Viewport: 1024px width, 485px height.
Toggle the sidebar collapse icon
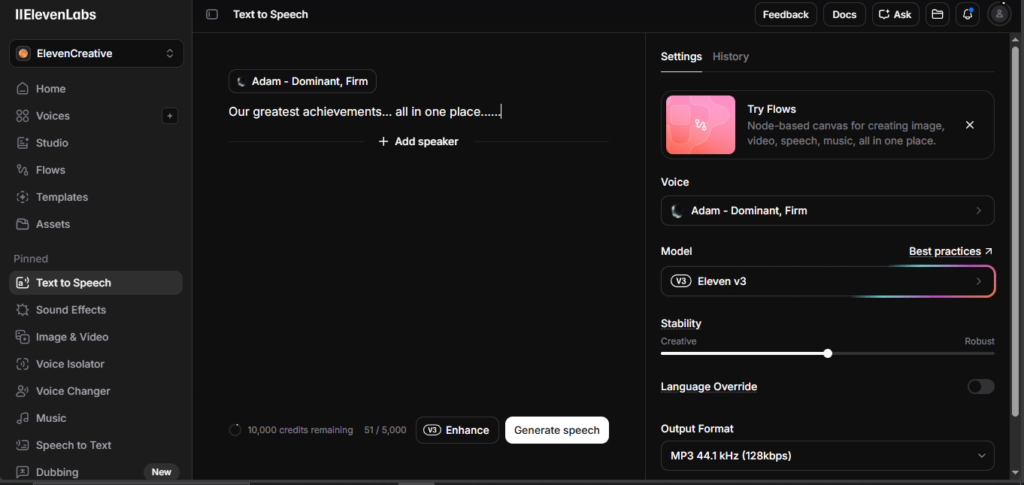(212, 14)
